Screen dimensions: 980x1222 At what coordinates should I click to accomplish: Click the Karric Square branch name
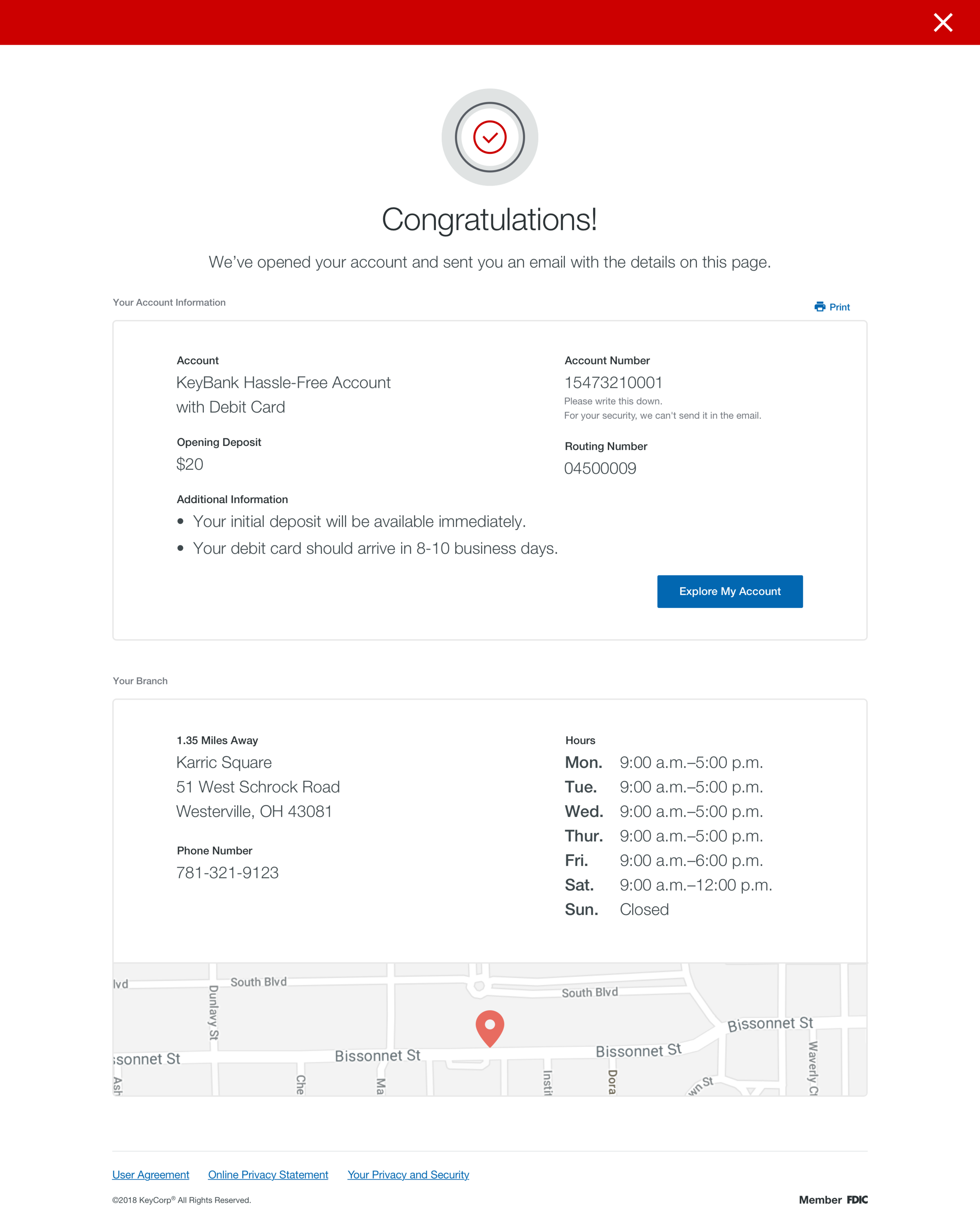[224, 762]
